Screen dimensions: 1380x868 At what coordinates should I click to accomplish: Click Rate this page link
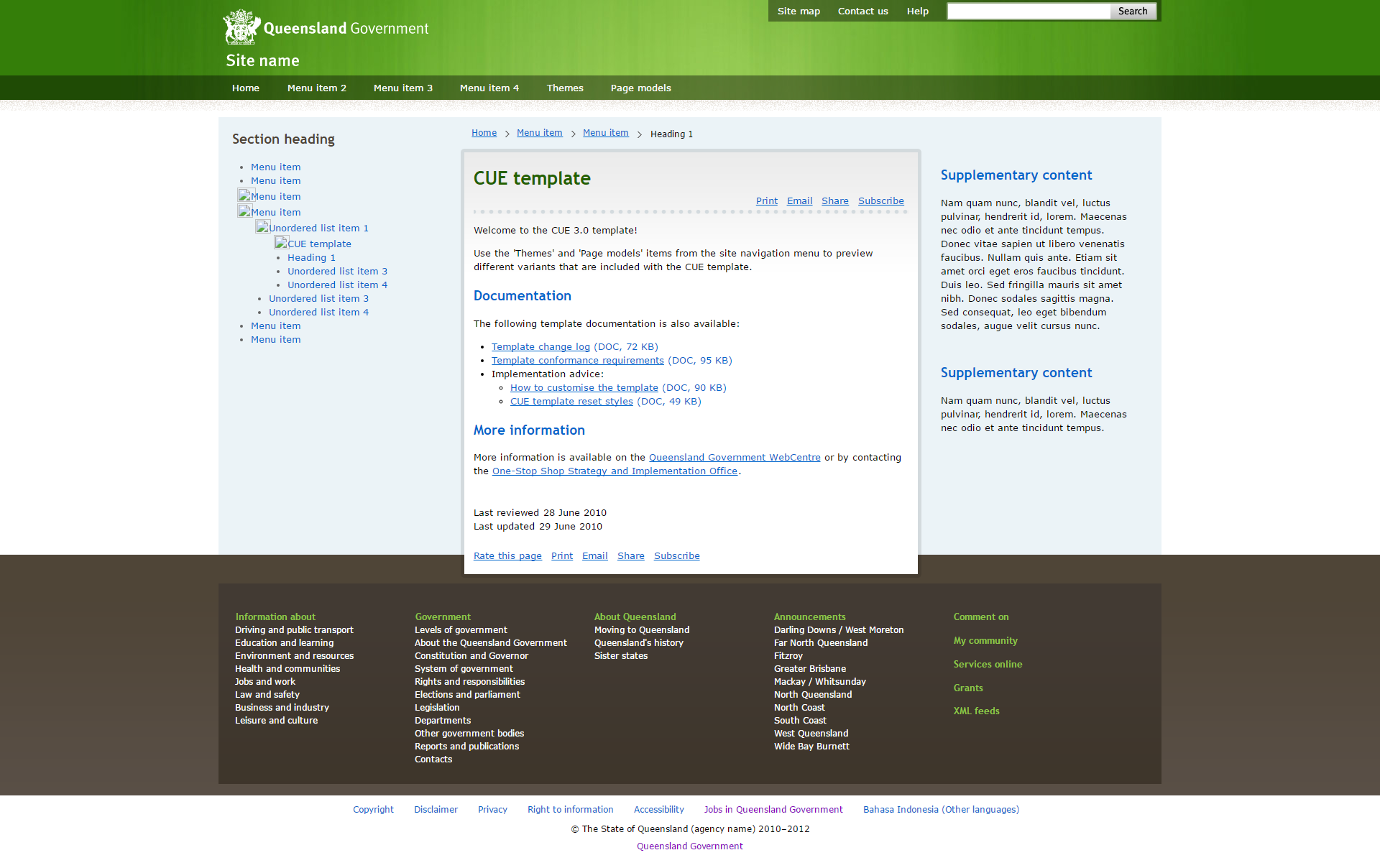pyautogui.click(x=507, y=555)
